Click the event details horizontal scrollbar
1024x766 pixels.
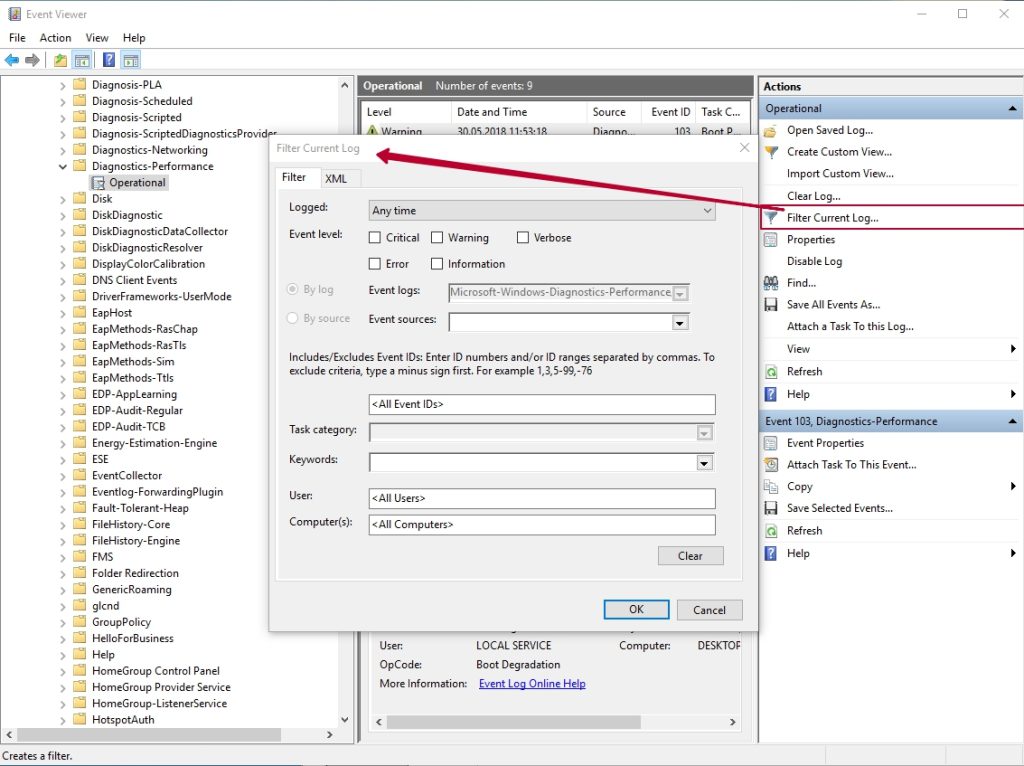pos(513,722)
